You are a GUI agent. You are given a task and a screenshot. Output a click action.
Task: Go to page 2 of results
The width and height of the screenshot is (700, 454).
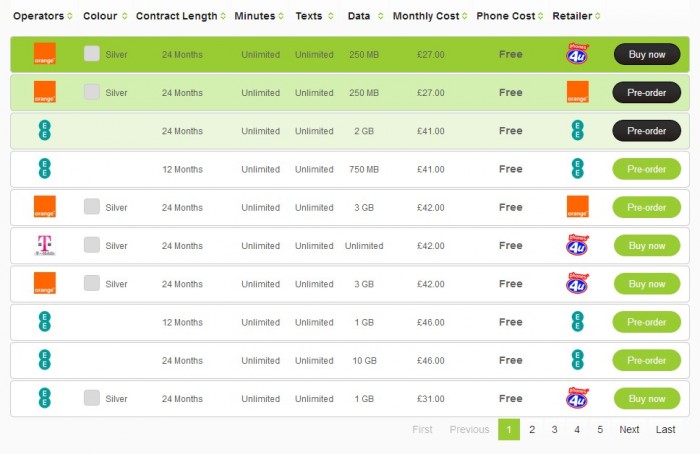(x=532, y=429)
